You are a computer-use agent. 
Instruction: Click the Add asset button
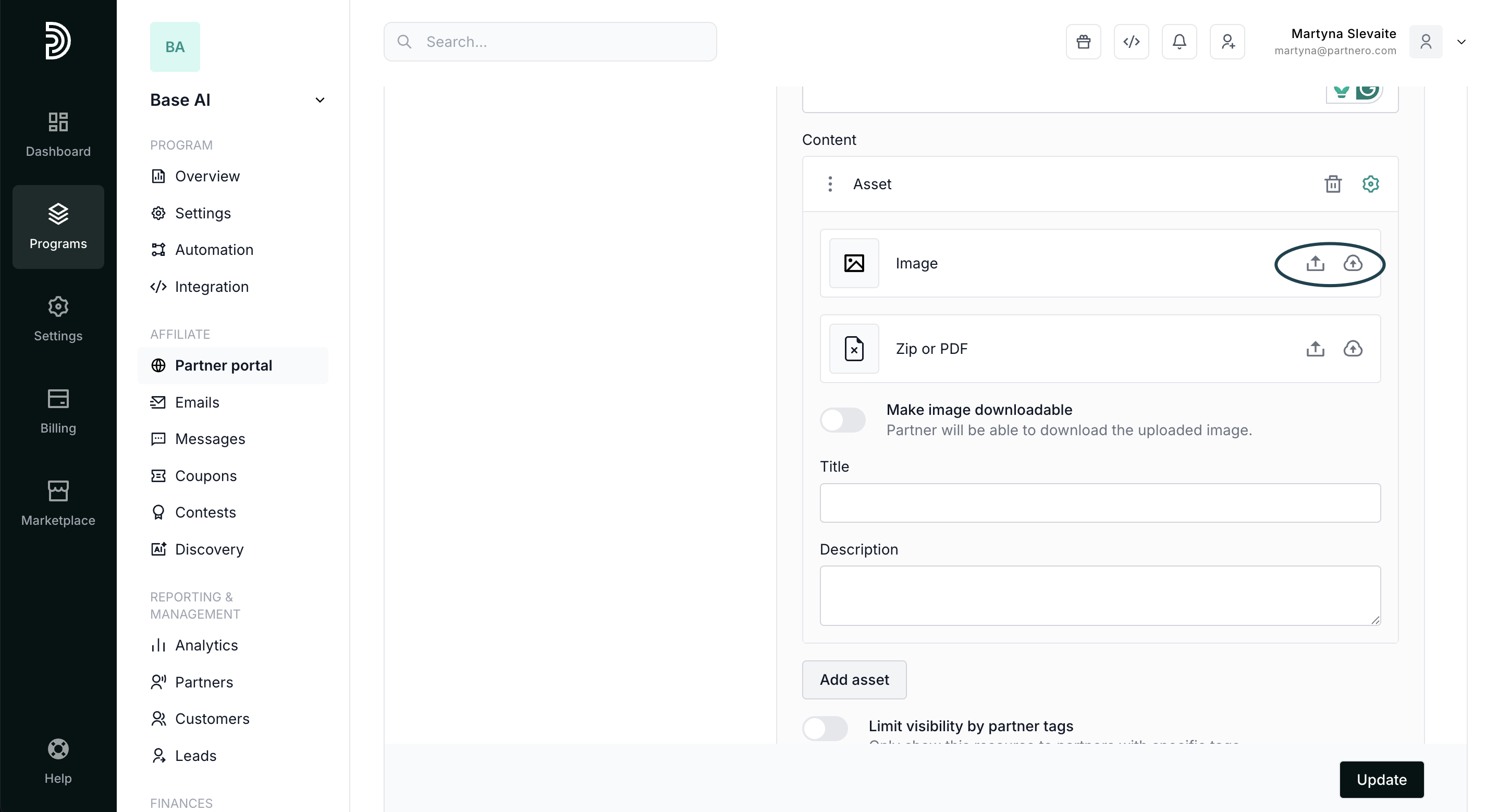[x=854, y=680]
